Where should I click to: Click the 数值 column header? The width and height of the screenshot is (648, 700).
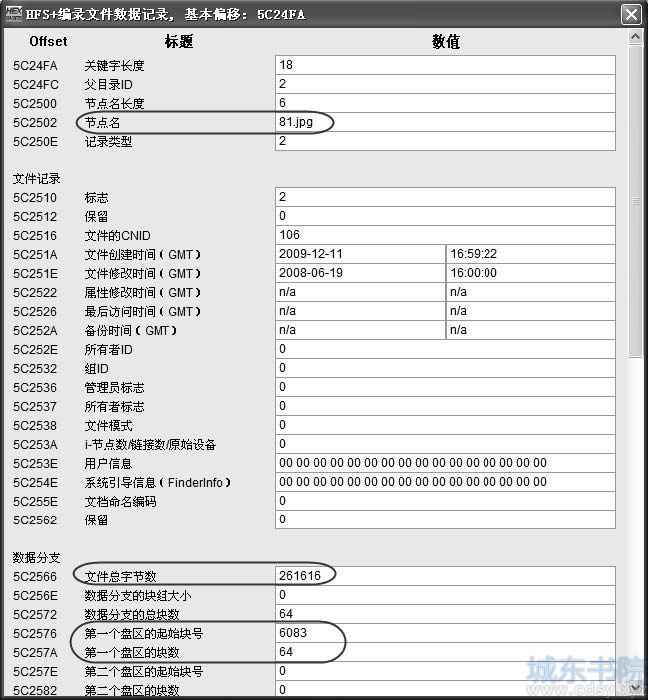[445, 42]
